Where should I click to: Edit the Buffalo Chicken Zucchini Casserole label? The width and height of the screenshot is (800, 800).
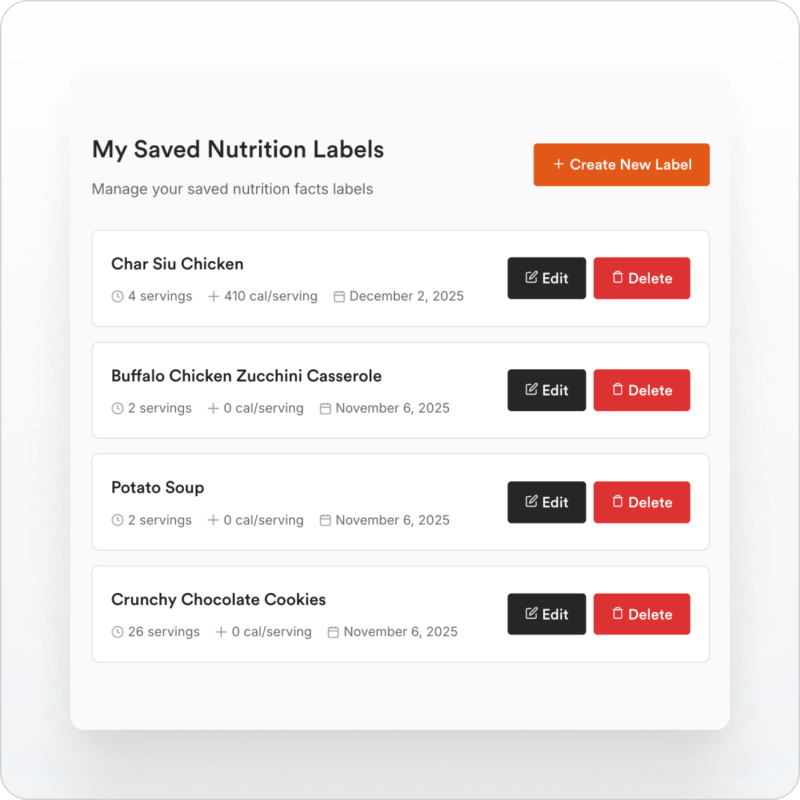tap(546, 390)
